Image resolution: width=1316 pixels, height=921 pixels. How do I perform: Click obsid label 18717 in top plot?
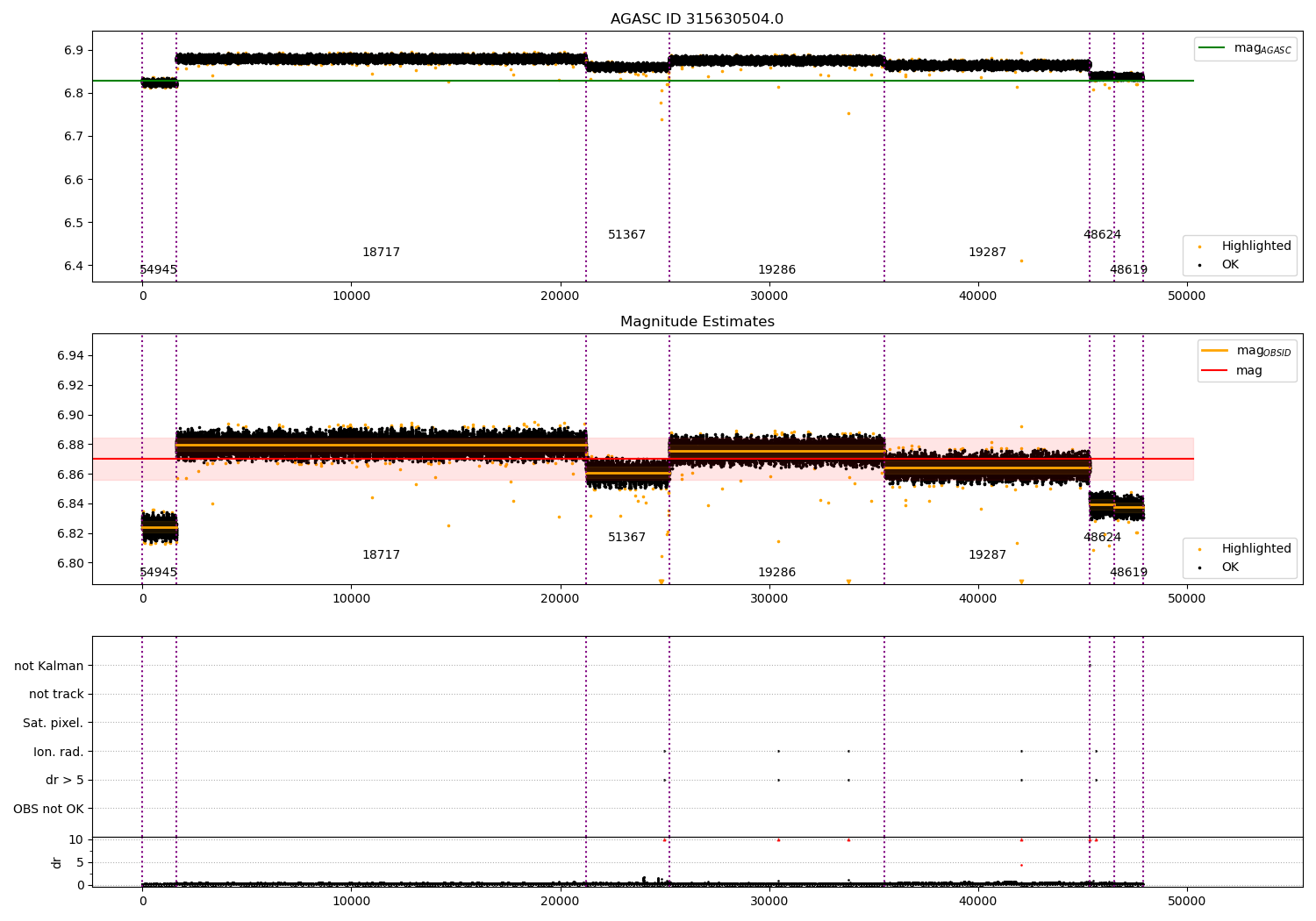click(x=381, y=253)
